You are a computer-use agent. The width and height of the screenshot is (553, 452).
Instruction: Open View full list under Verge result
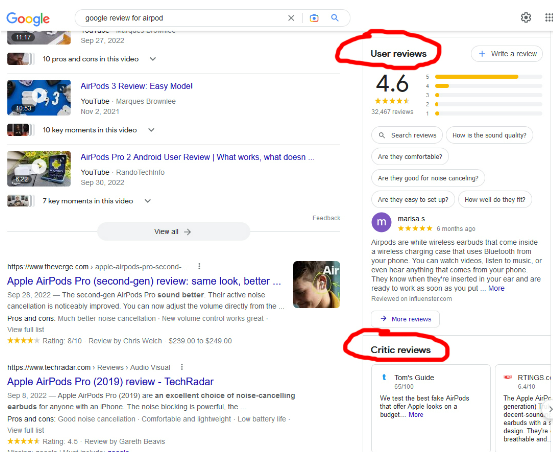coord(26,330)
